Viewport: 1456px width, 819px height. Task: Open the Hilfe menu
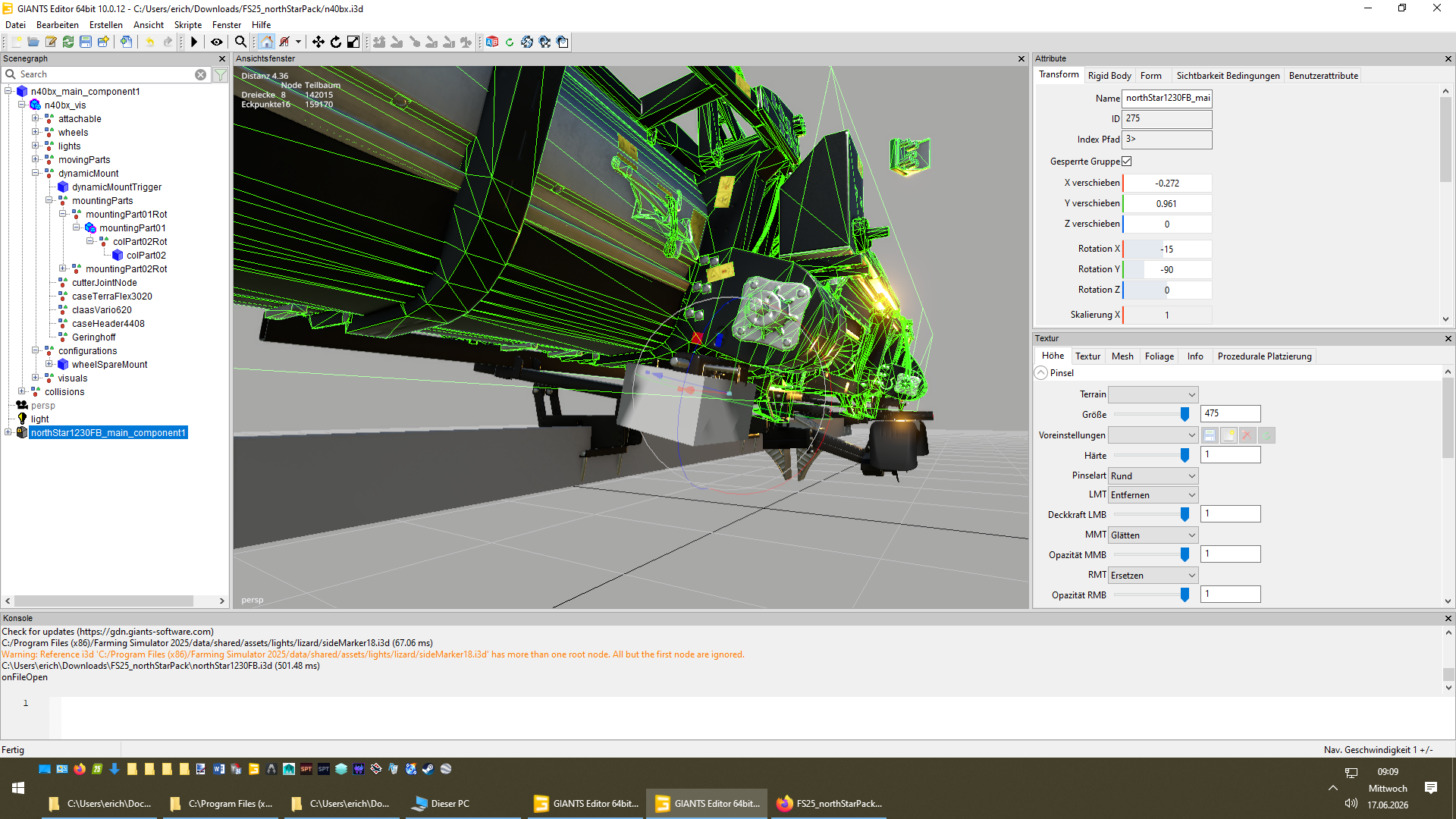[x=262, y=25]
